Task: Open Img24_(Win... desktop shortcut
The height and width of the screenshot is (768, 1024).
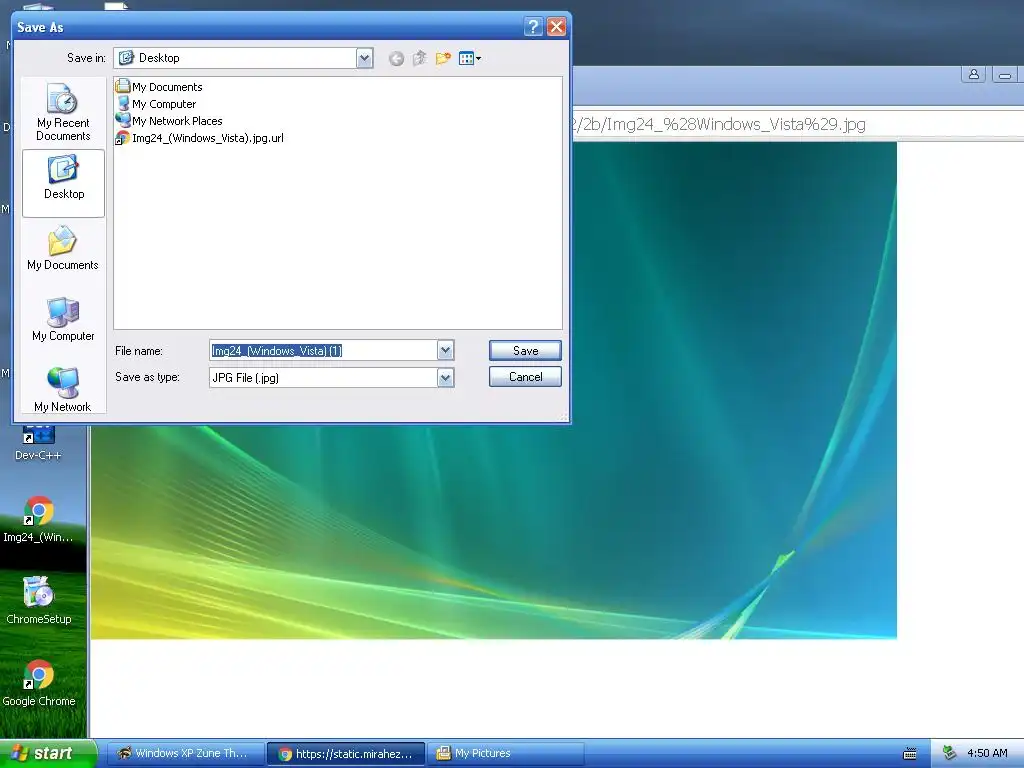Action: 38,519
